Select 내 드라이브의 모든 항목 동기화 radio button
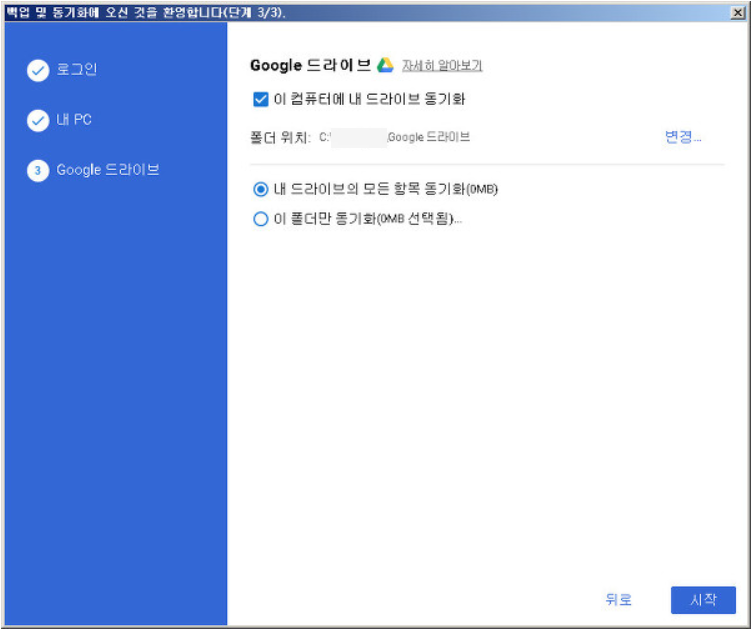This screenshot has height=632, width=753. [x=260, y=189]
